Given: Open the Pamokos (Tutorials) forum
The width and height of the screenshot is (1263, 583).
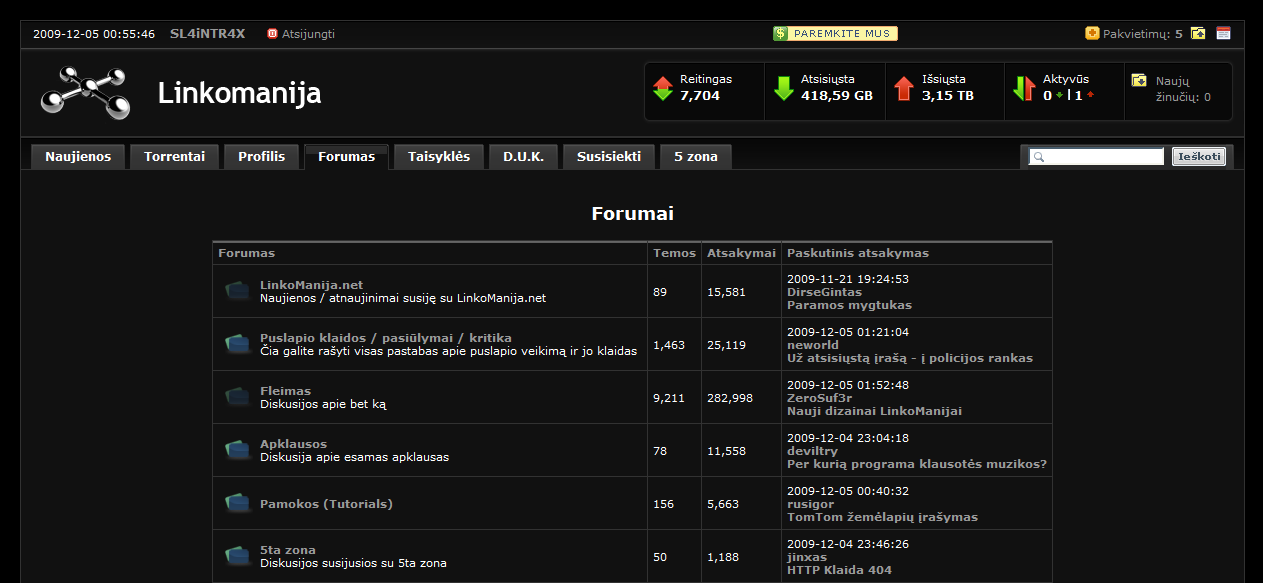Looking at the screenshot, I should coord(326,504).
